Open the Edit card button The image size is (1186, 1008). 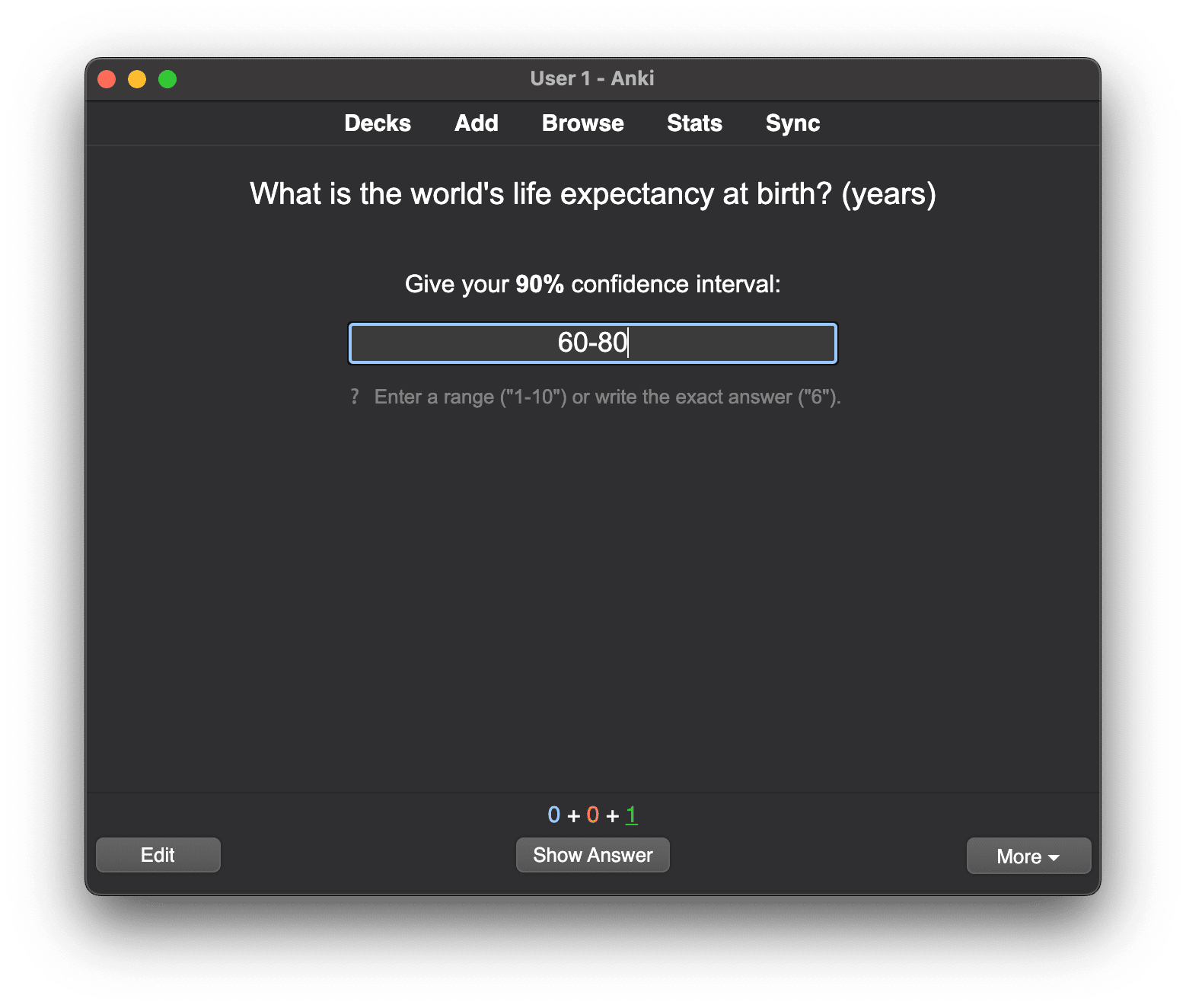coord(158,855)
